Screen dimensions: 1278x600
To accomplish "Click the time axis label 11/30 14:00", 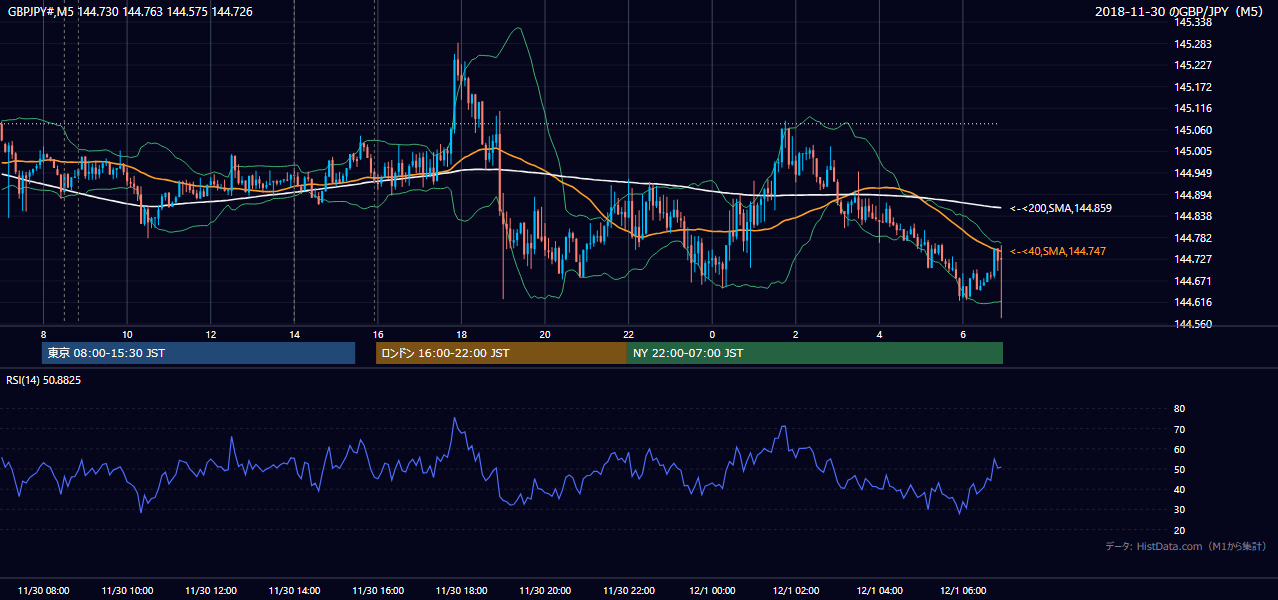I will 294,591.
